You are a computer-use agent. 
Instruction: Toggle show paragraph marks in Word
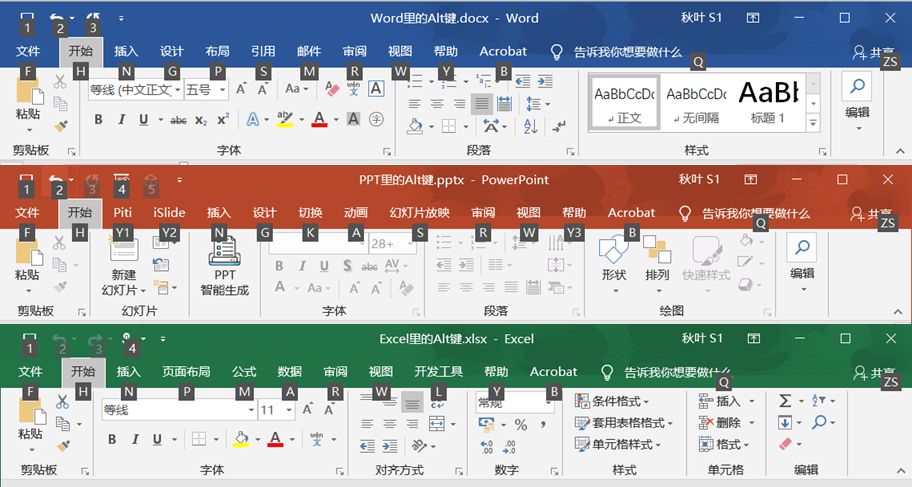[559, 125]
